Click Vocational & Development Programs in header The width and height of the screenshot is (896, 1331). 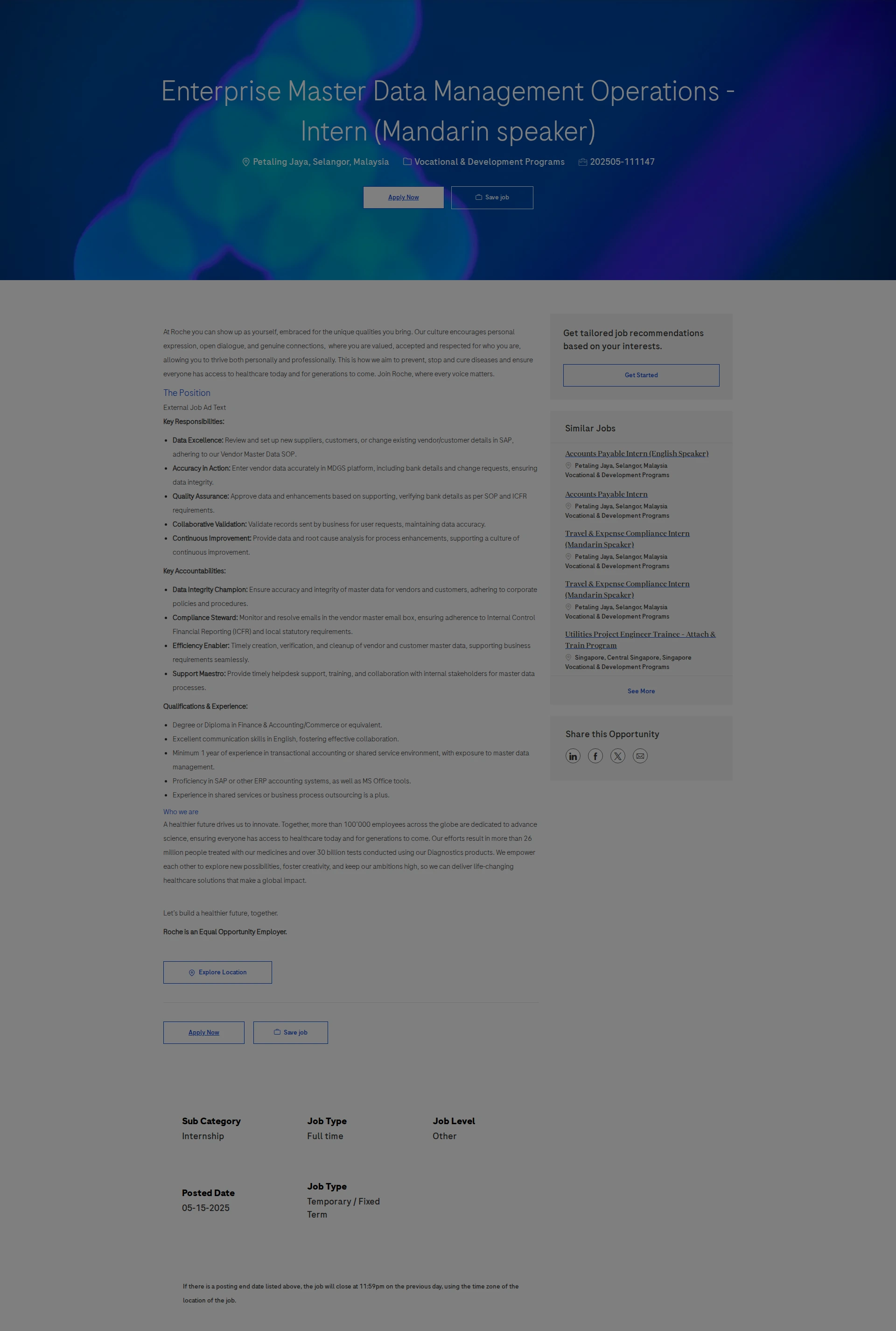(x=489, y=162)
